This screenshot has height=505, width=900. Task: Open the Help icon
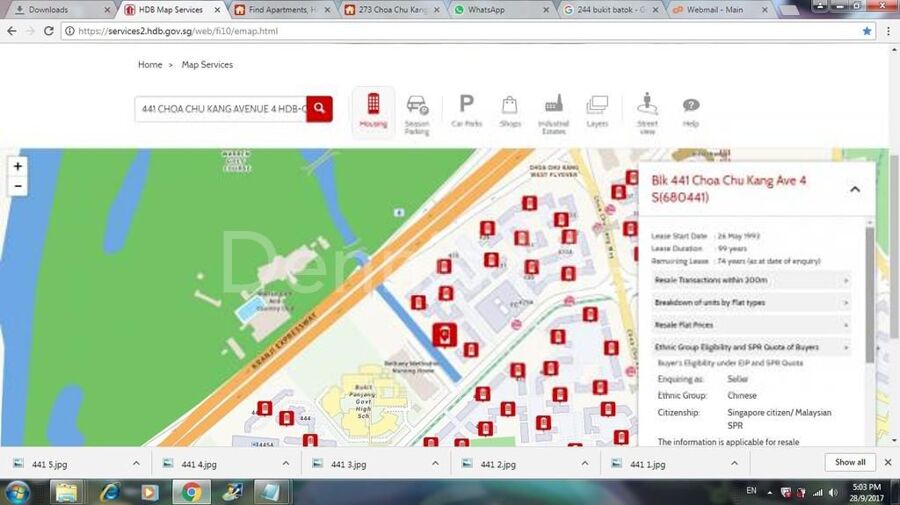coord(691,112)
